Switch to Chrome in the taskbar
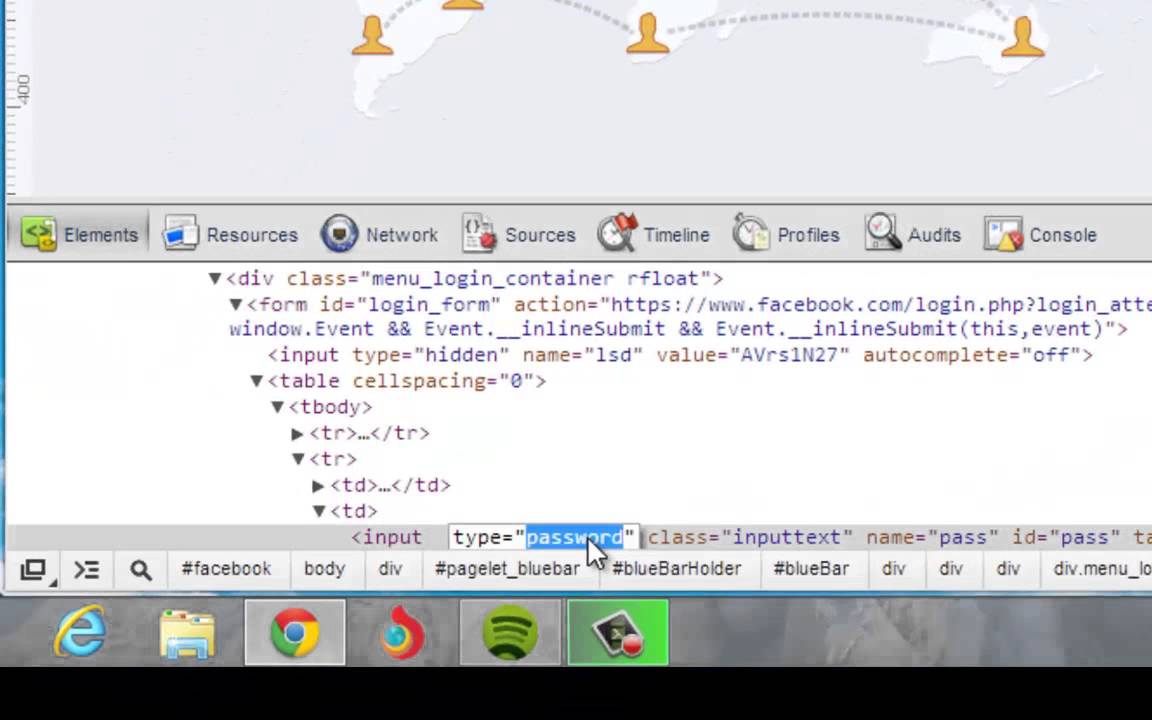The height and width of the screenshot is (720, 1152). 295,632
